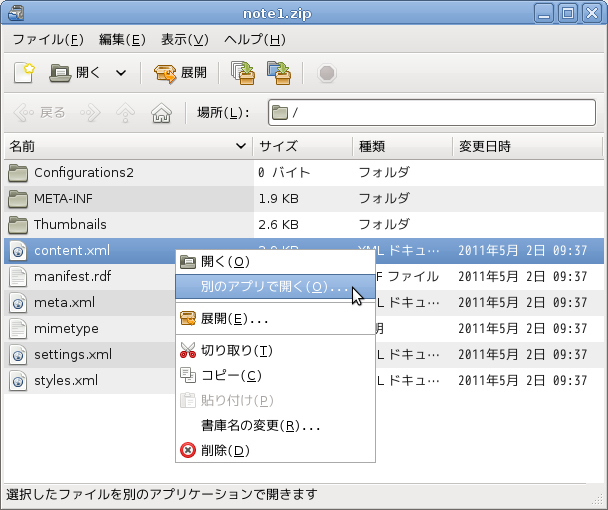Click the add folder to archive icon

click(279, 73)
